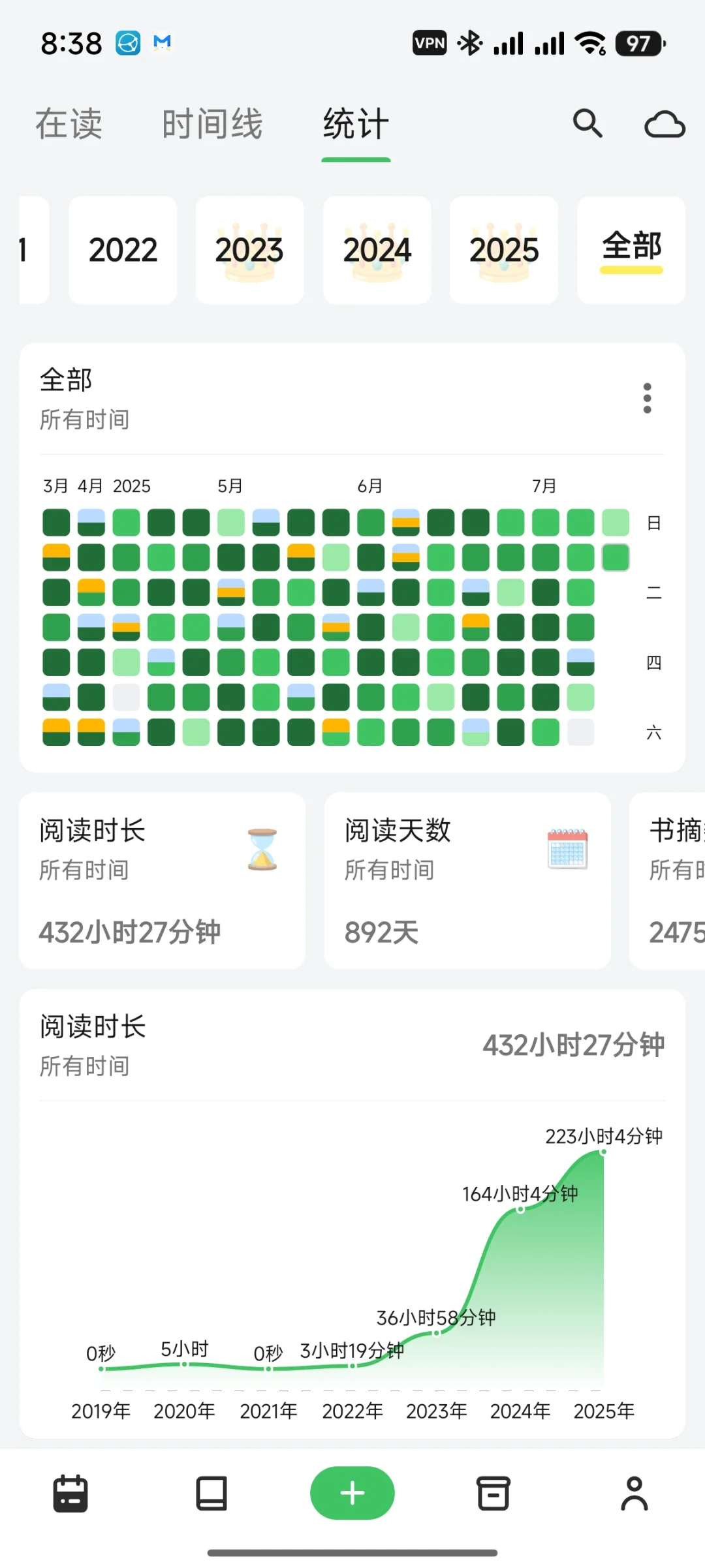705x1568 pixels.
Task: Select the 2025 year chip
Action: [x=504, y=250]
